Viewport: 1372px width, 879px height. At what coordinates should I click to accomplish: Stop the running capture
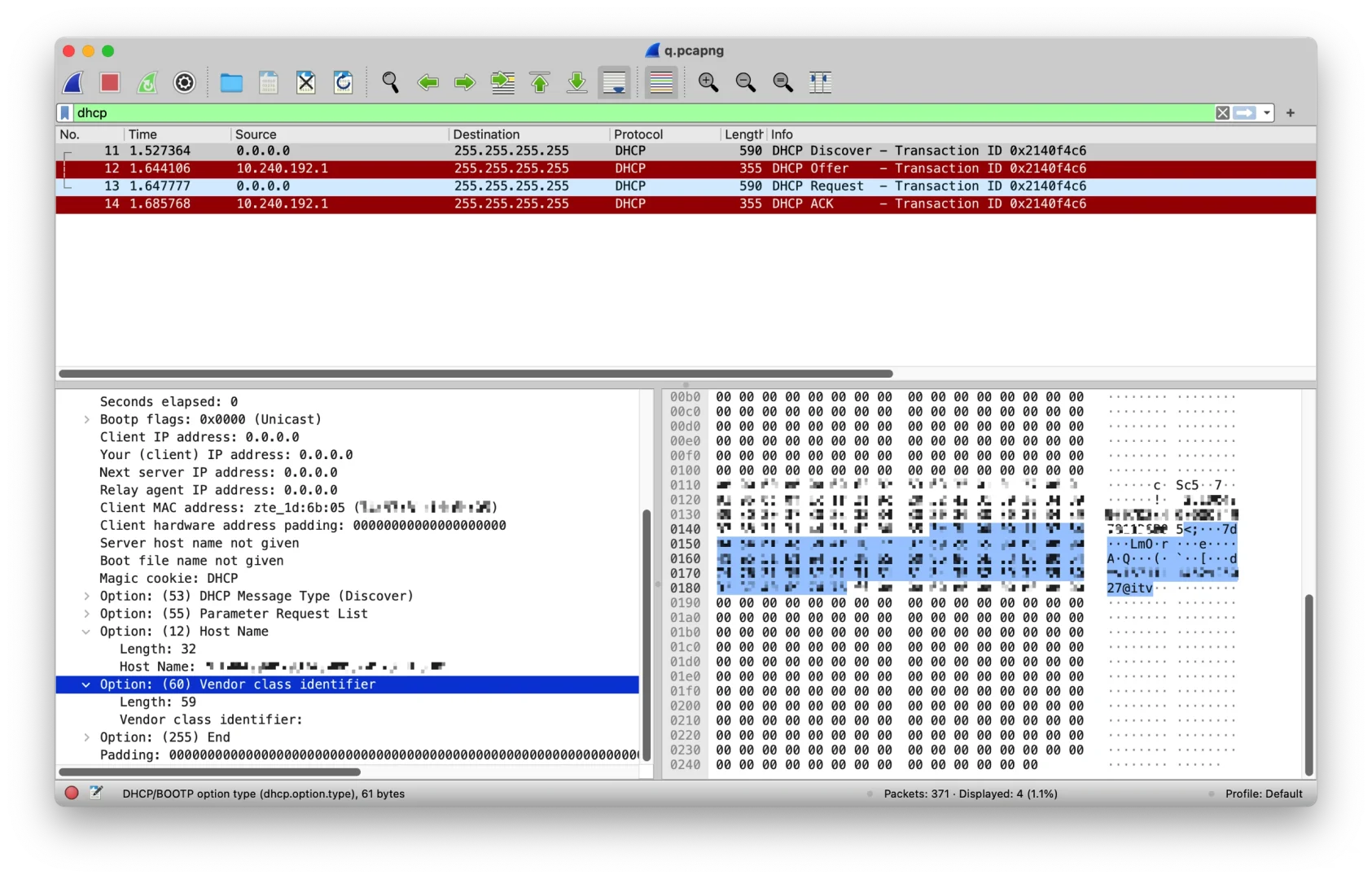110,82
